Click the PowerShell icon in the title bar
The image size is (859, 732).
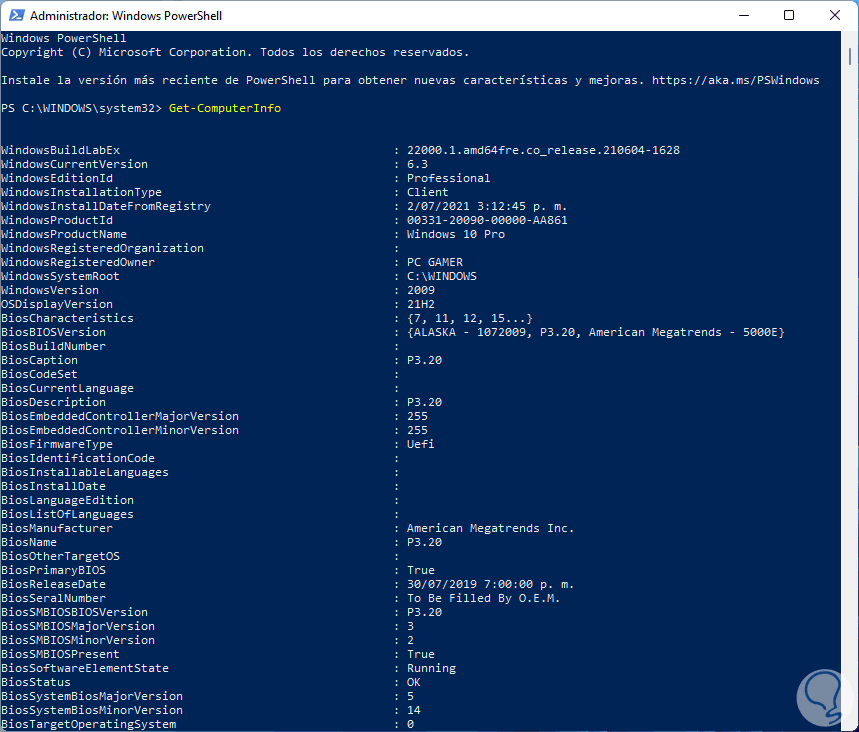(x=15, y=17)
